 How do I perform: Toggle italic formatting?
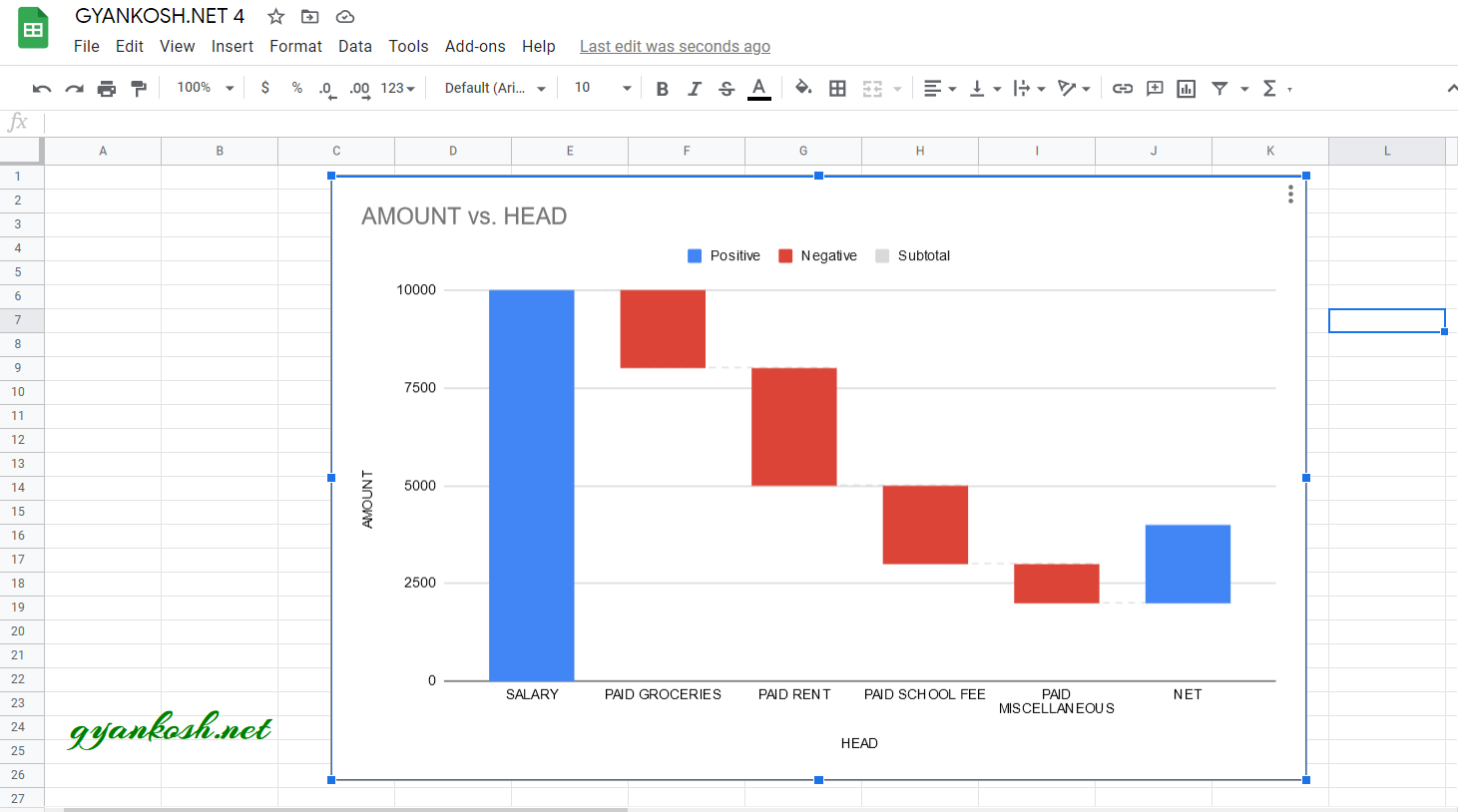[695, 89]
